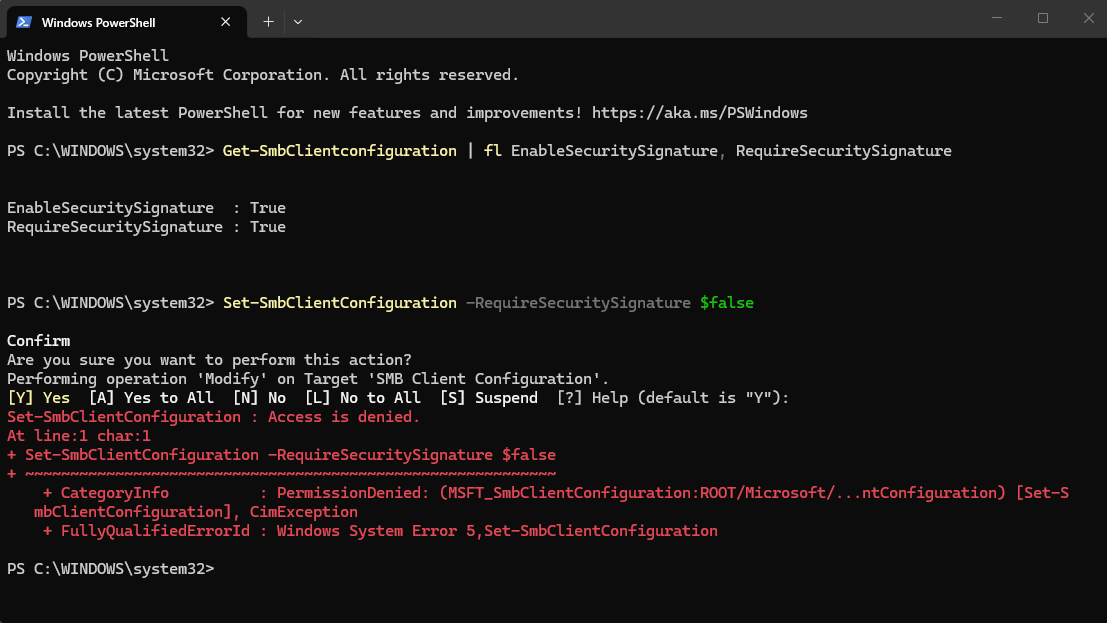Screen dimensions: 1107x623
Task: Close the terminal window
Action: [x=1088, y=18]
